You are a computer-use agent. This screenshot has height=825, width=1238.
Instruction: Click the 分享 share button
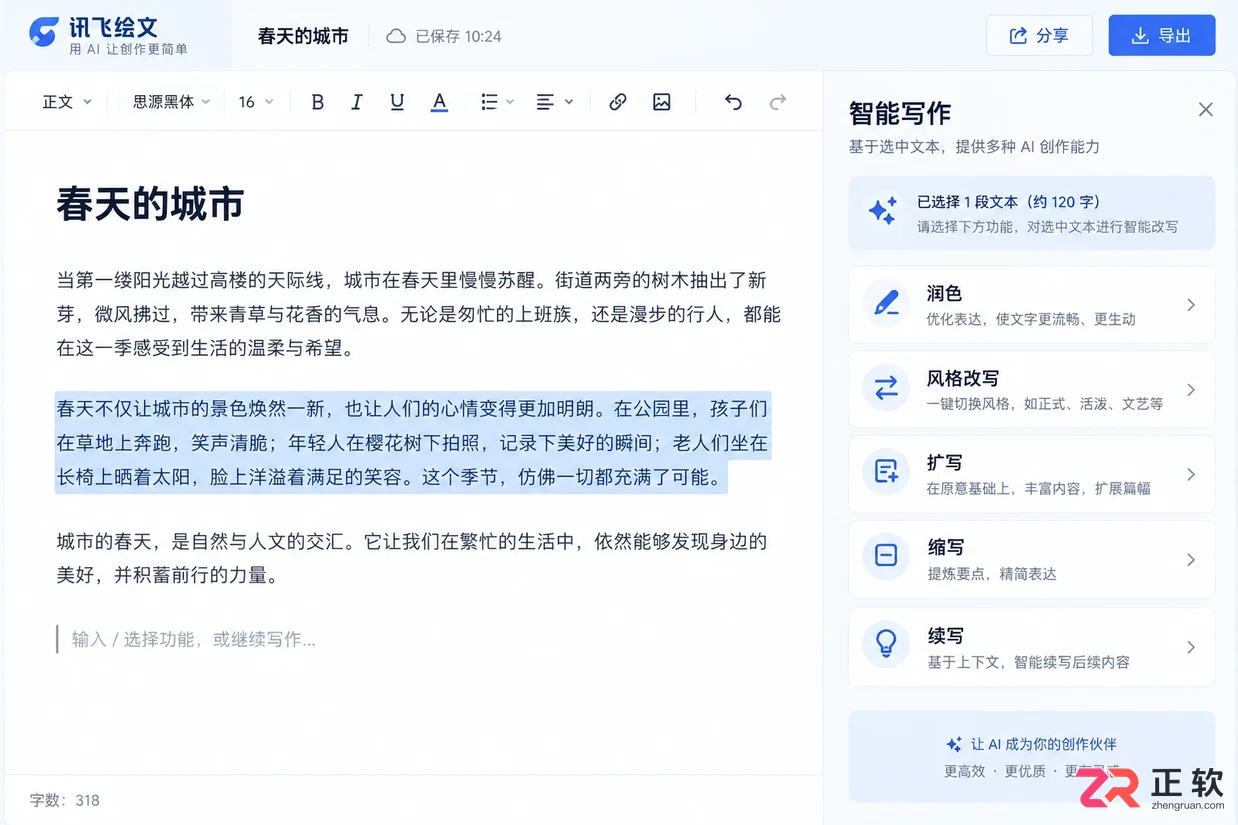click(1039, 35)
